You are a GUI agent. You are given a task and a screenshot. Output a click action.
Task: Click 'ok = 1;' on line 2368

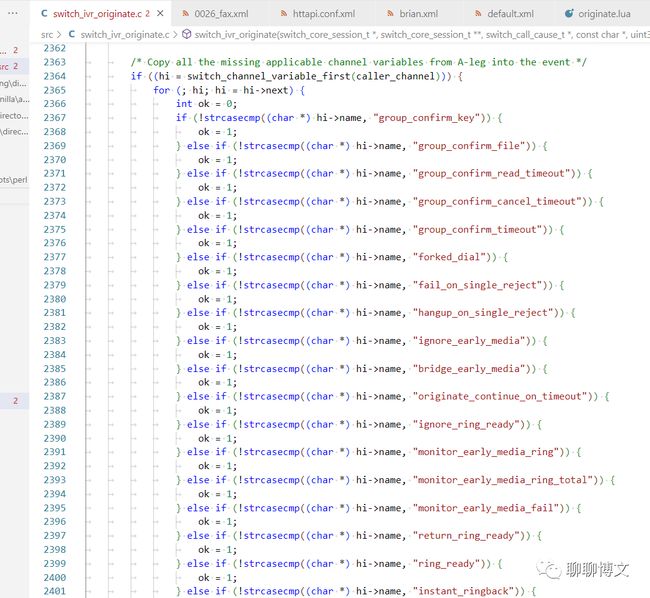pos(217,132)
